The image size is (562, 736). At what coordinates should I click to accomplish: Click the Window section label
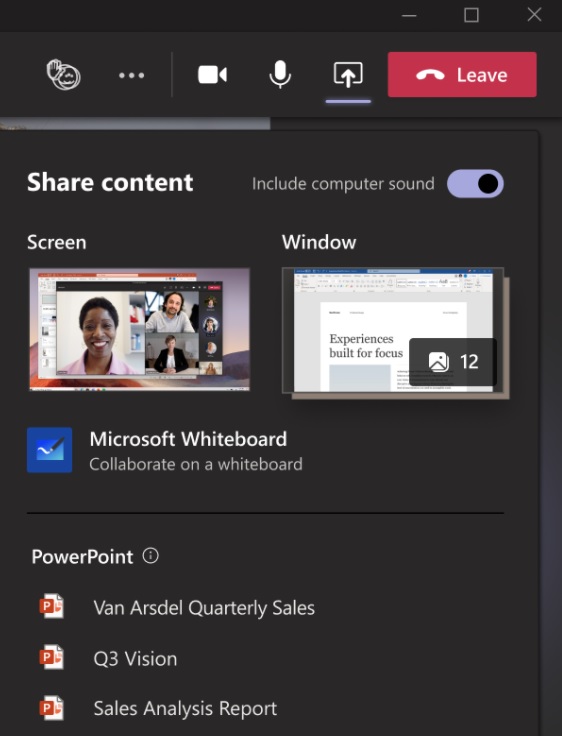point(319,242)
